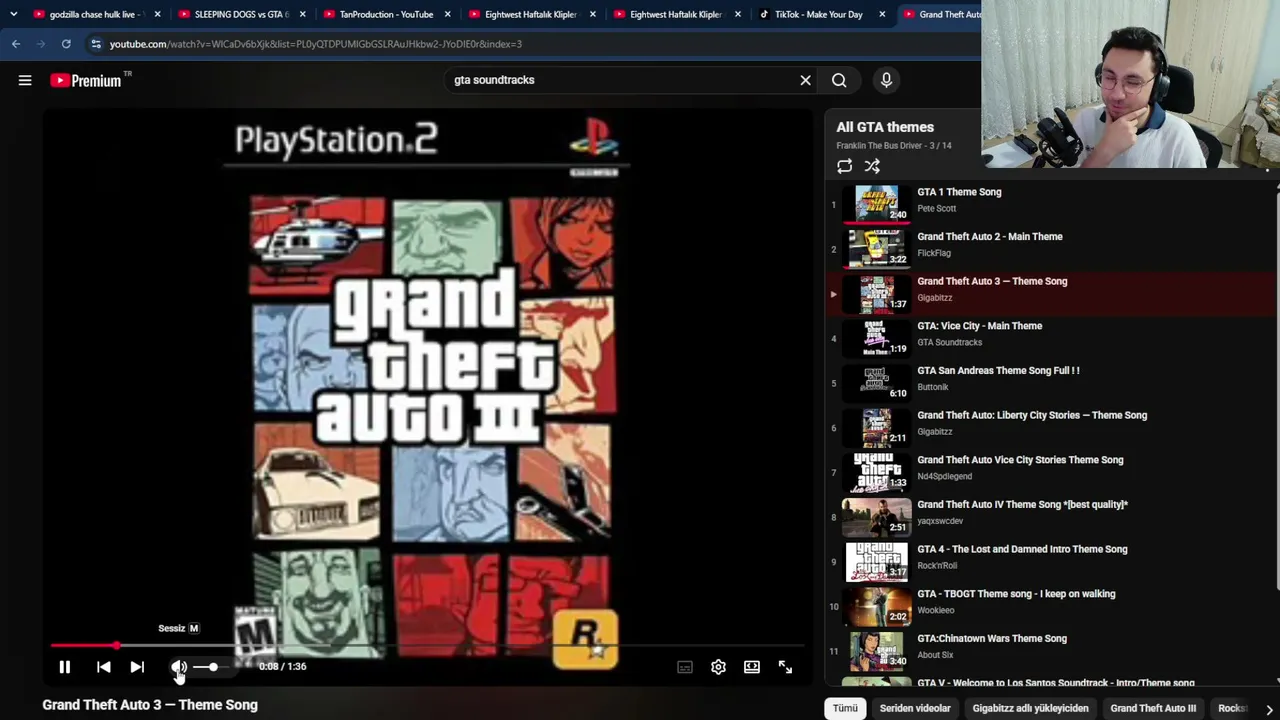Switch to the TanProduction - YouTube tab
Viewport: 1280px width, 720px height.
pos(386,14)
